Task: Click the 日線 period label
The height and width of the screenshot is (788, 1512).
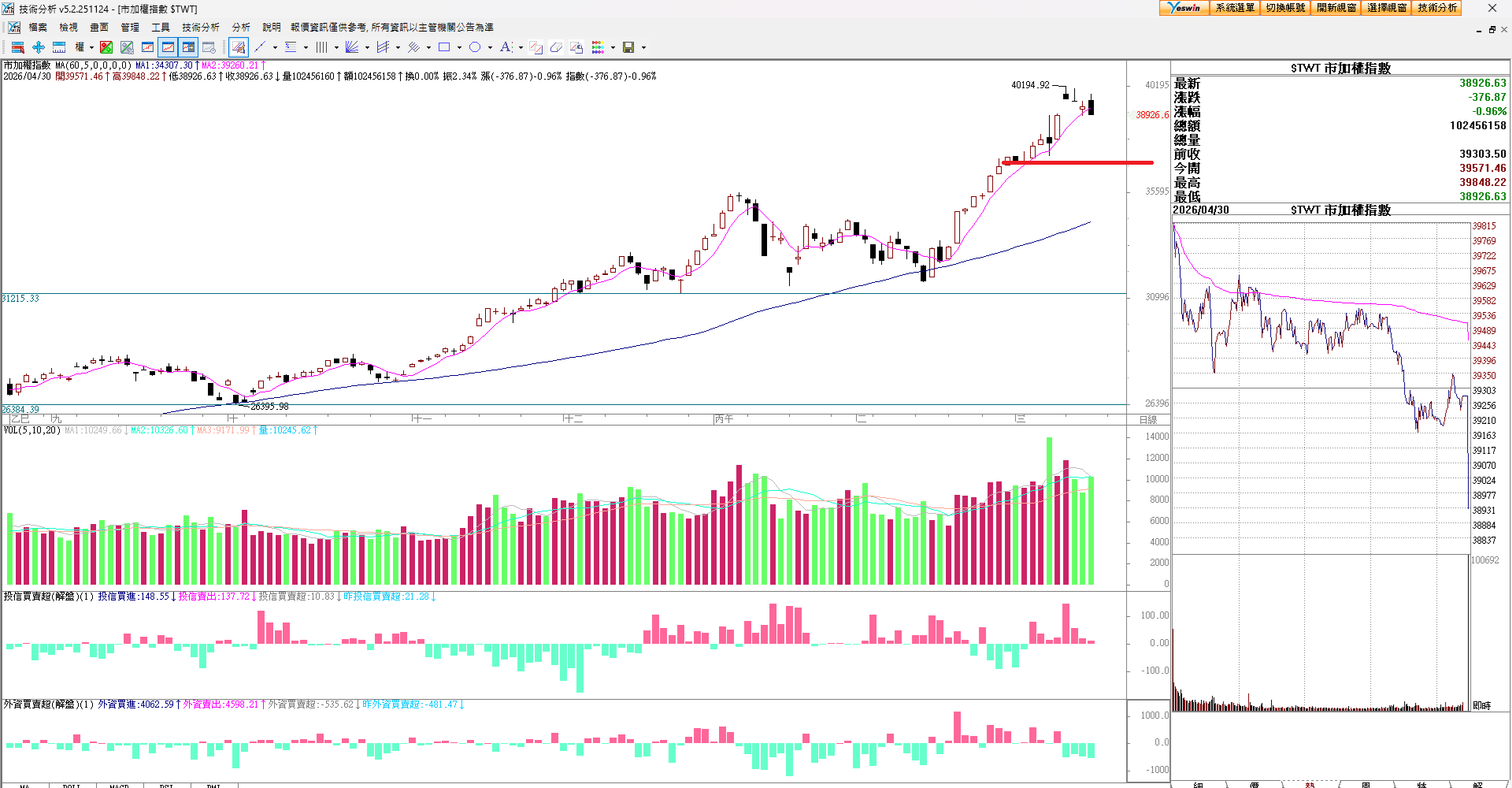Action: (1148, 420)
